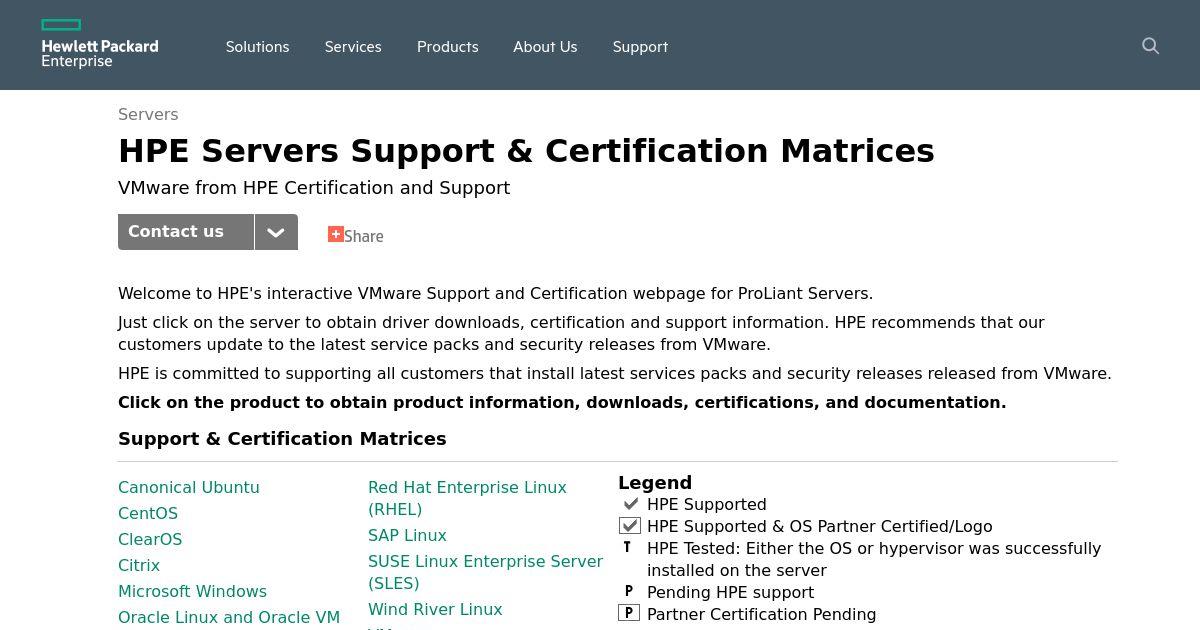Open the search magnifier icon
Image resolution: width=1200 pixels, height=630 pixels.
1150,46
